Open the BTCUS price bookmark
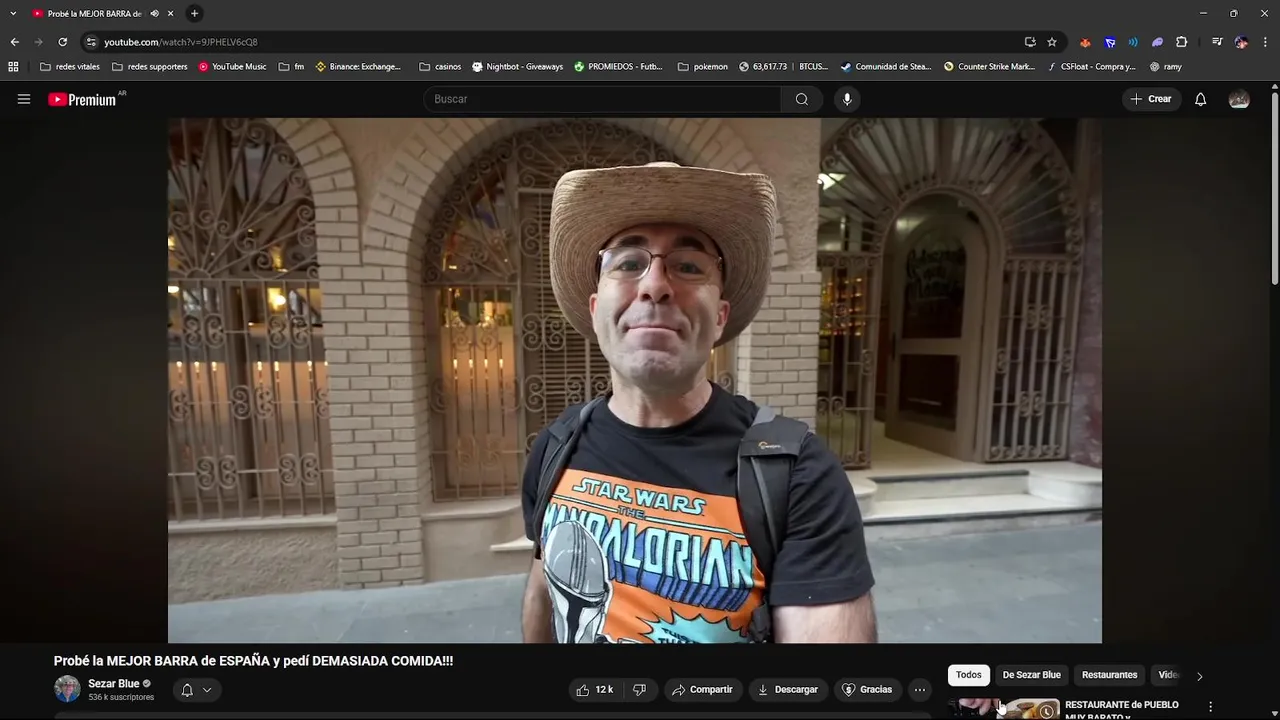 (783, 67)
